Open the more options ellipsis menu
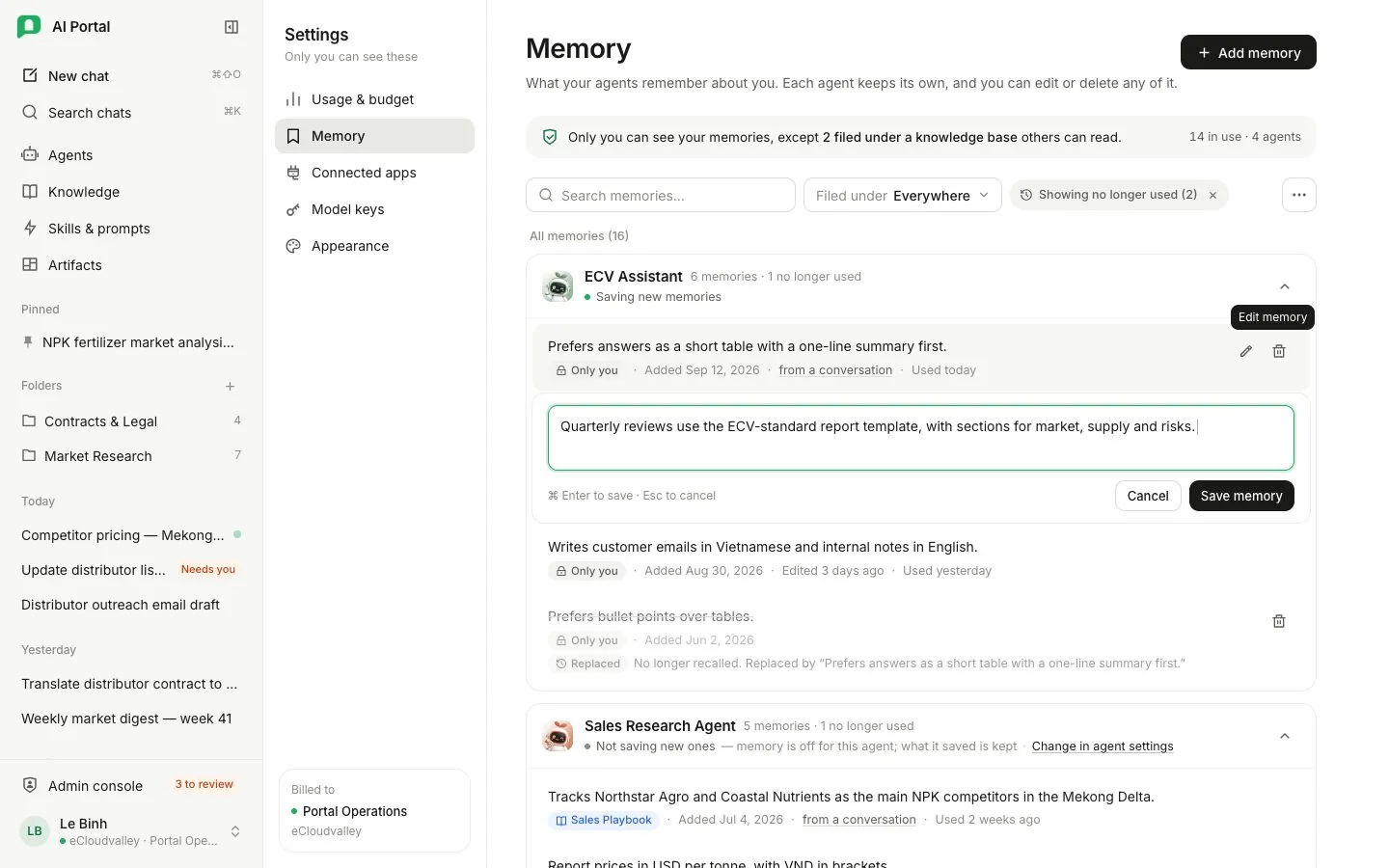Image resolution: width=1389 pixels, height=868 pixels. 1299,195
